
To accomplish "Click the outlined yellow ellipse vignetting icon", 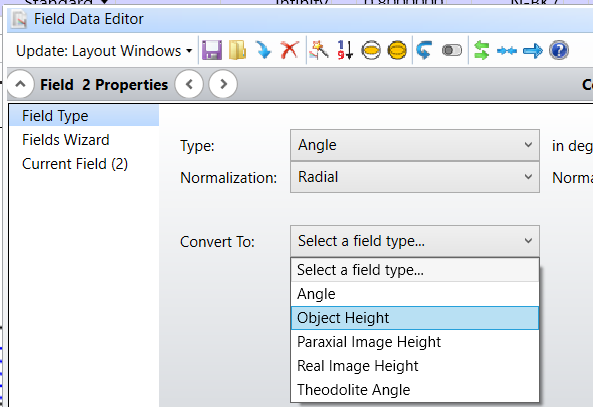I will (371, 50).
